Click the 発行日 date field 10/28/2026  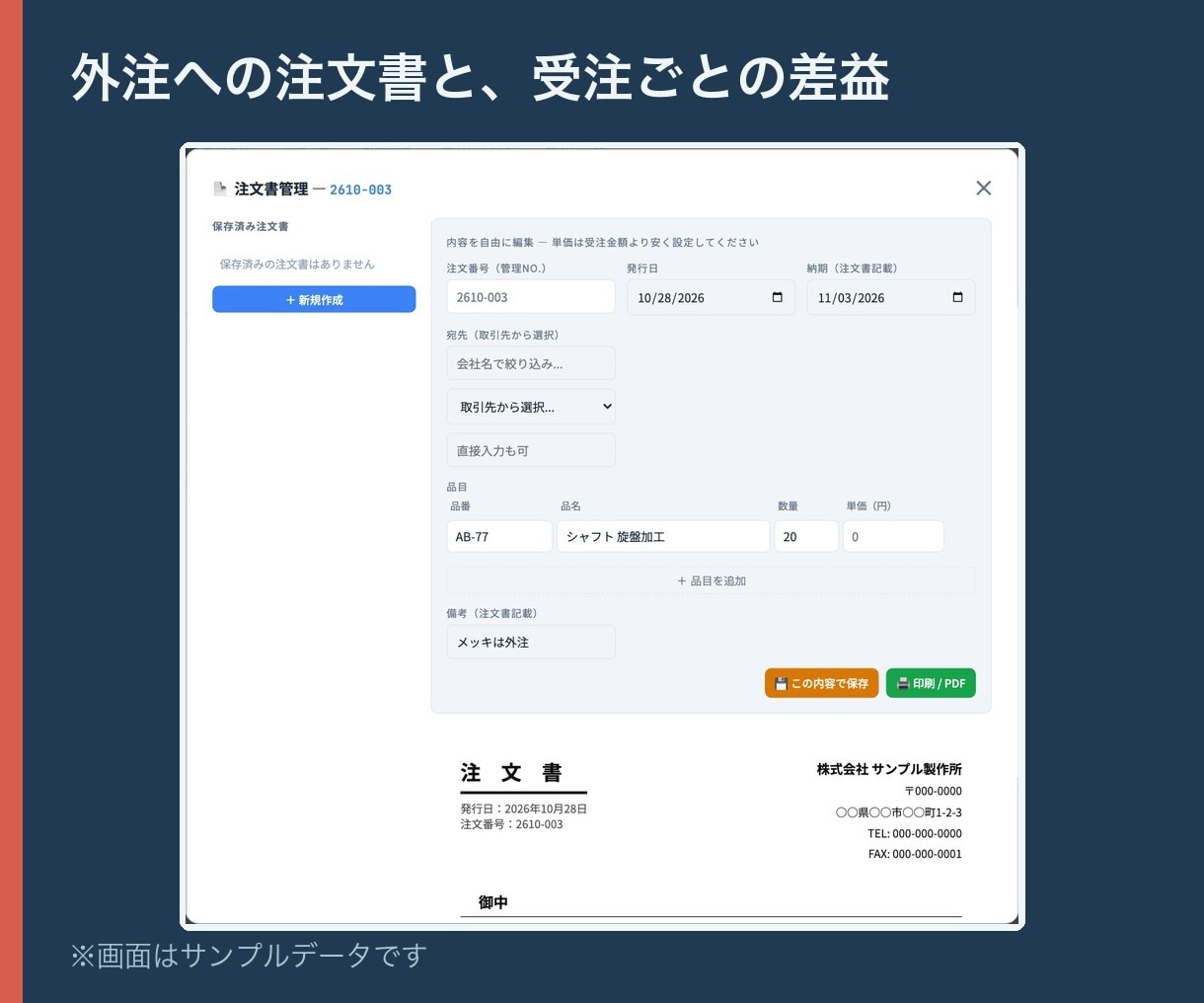711,297
